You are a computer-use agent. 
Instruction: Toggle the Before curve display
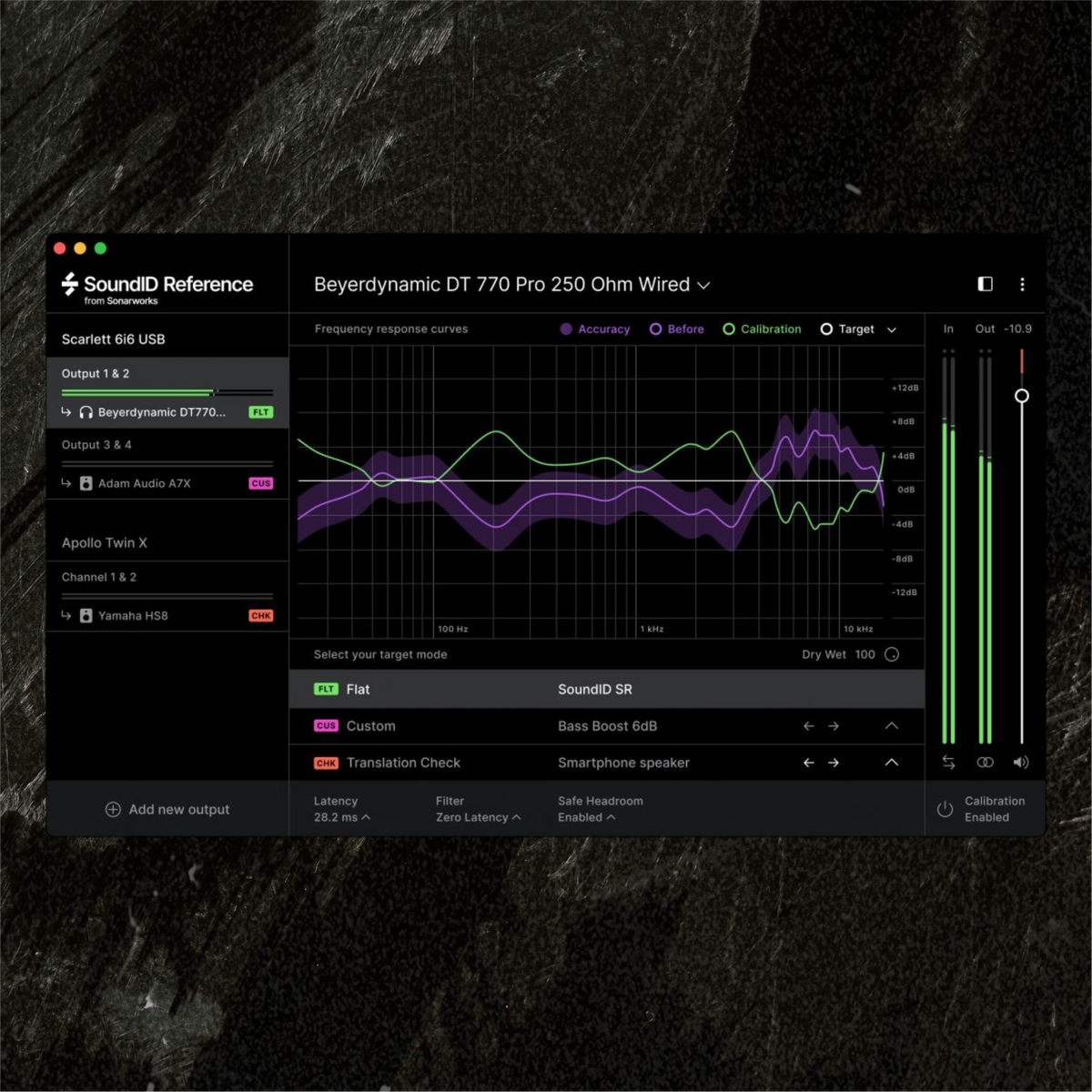(677, 329)
